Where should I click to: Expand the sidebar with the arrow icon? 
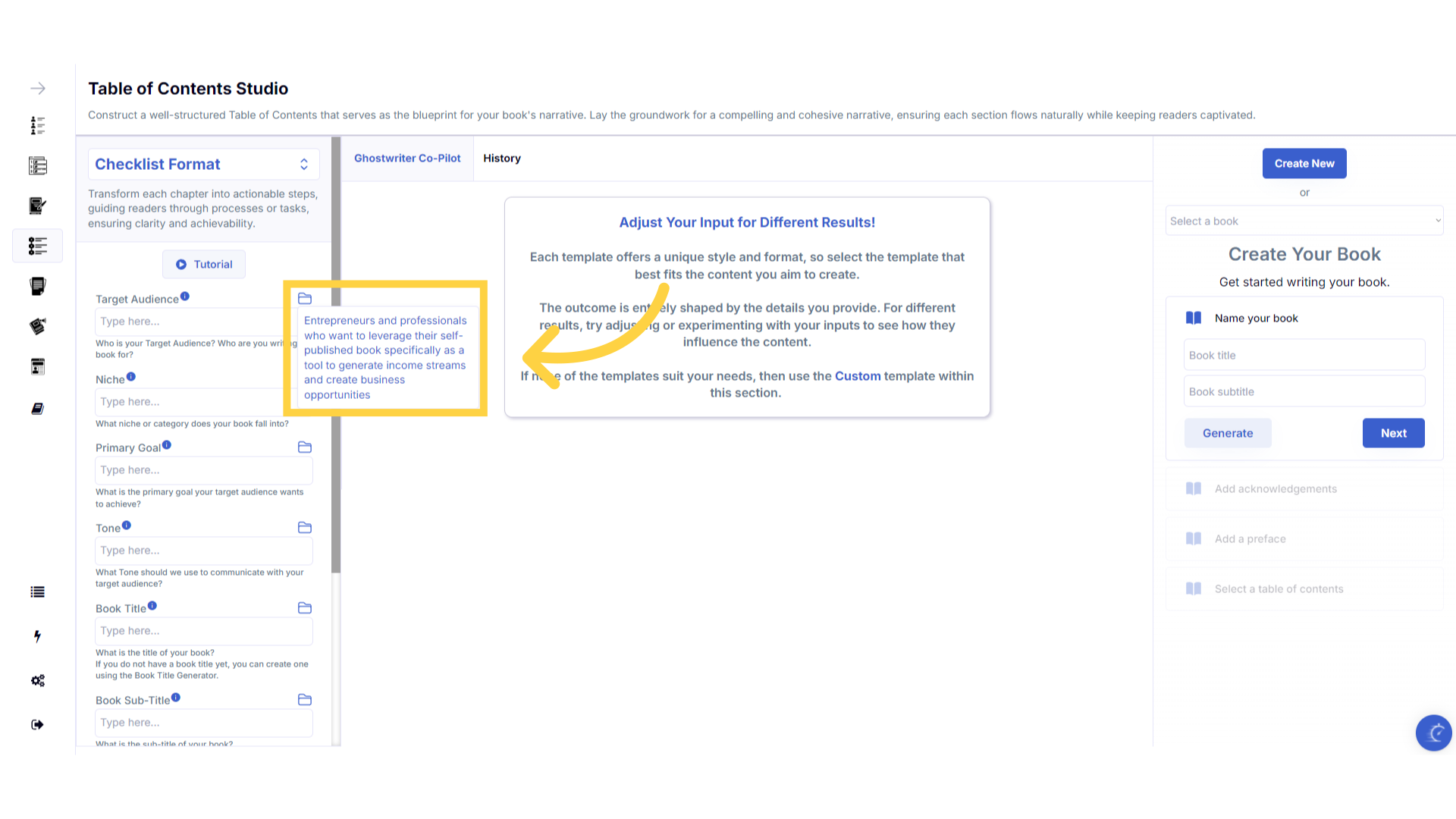point(38,89)
